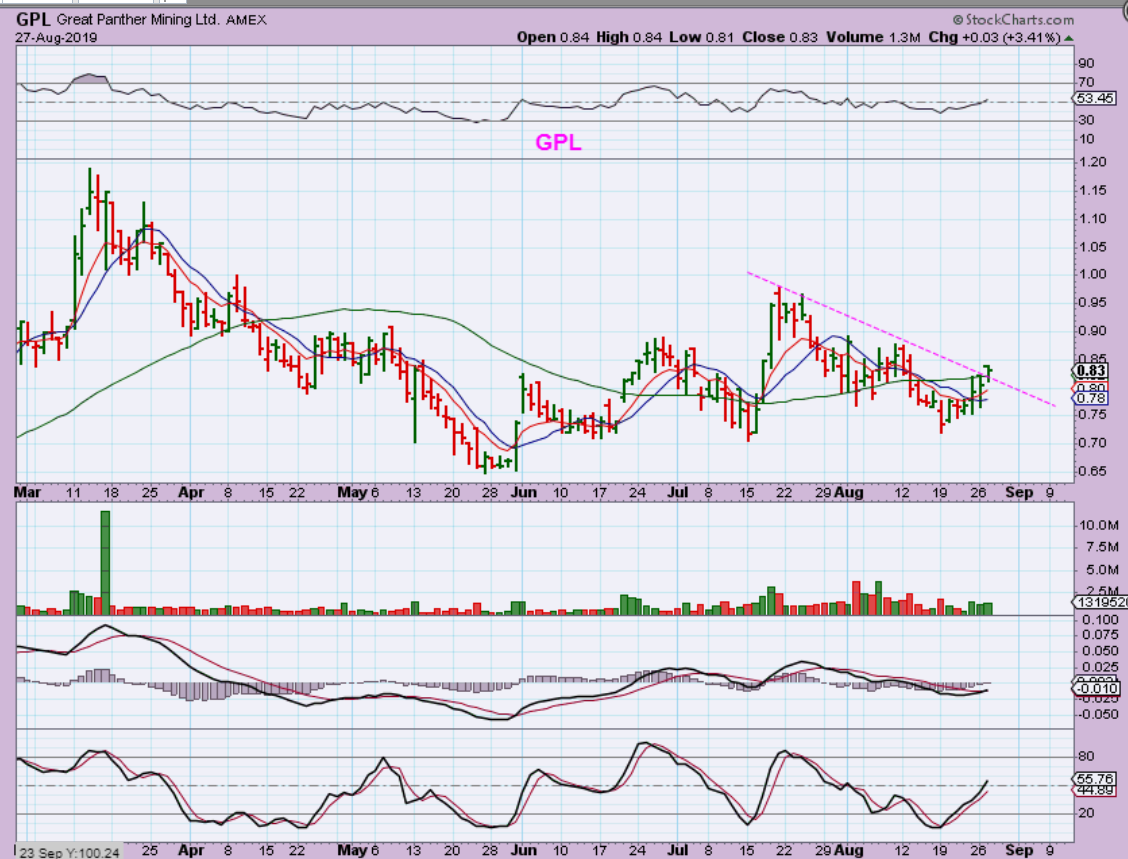This screenshot has width=1128, height=859.
Task: Click the May 6 label at chart bottom
Action: (x=359, y=850)
